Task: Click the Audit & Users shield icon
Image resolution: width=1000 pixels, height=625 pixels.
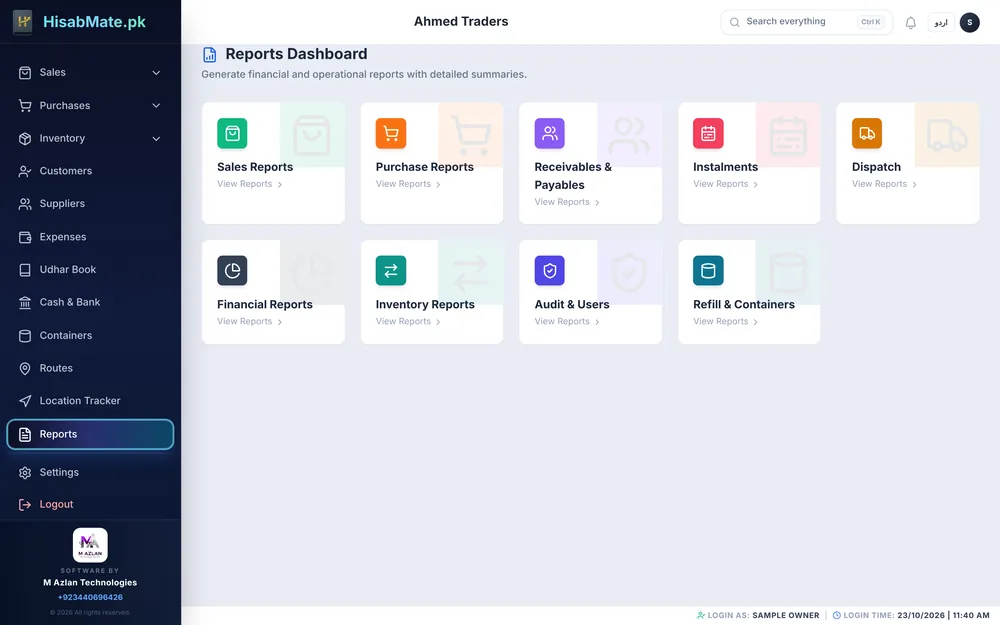Action: [550, 270]
